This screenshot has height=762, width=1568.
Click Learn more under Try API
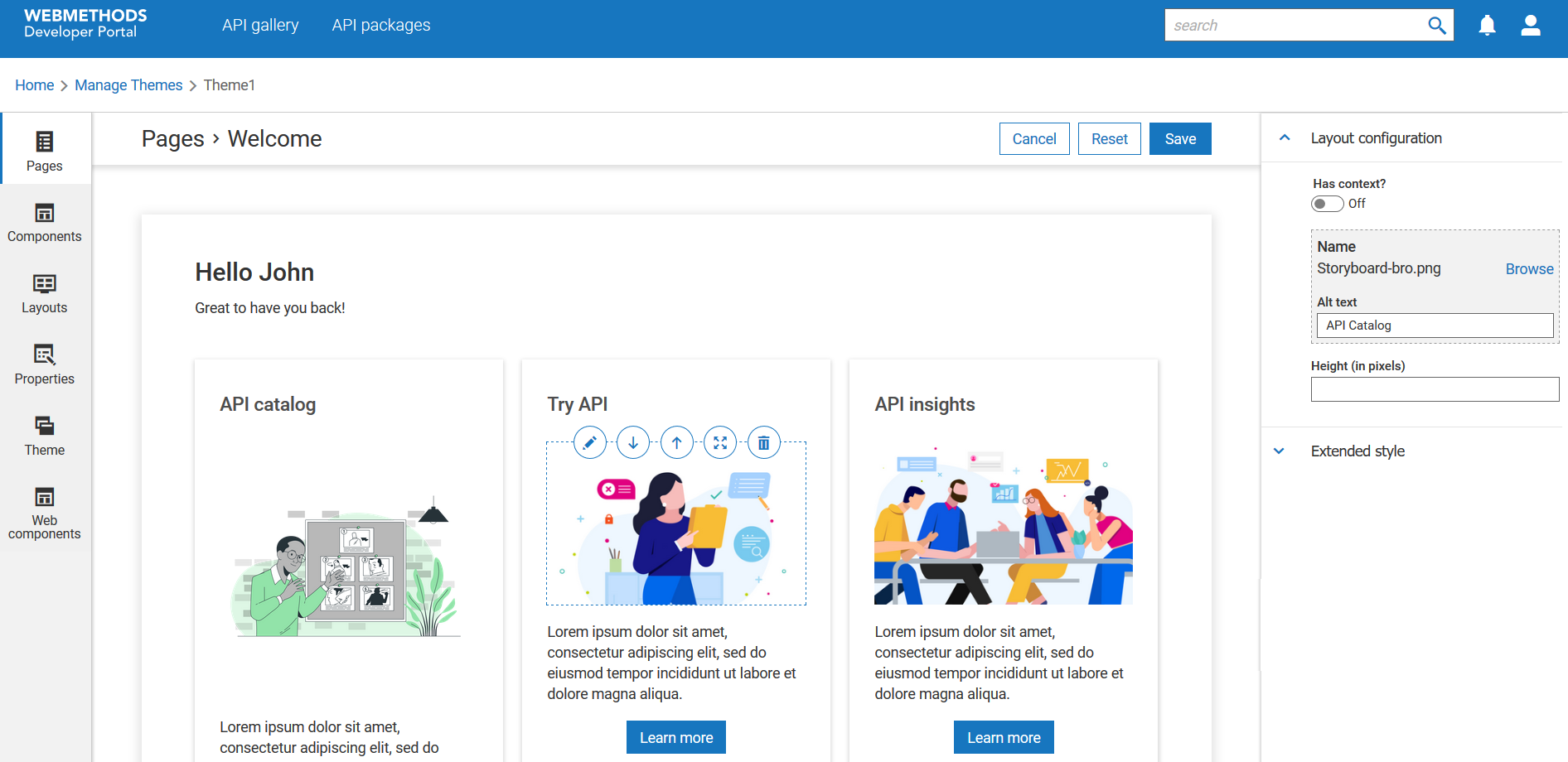[x=676, y=737]
